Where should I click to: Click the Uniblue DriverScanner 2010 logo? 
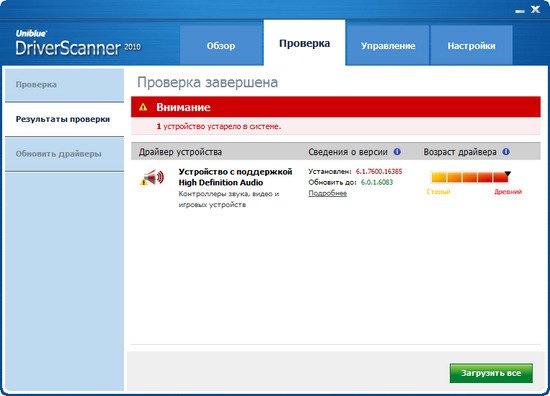[x=78, y=43]
